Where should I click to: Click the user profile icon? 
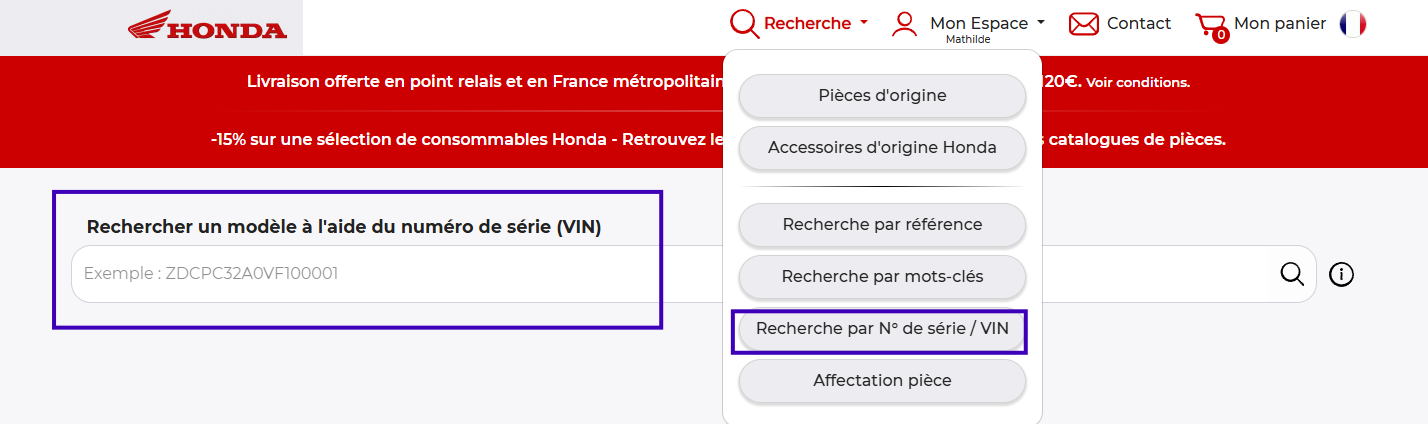pyautogui.click(x=904, y=24)
